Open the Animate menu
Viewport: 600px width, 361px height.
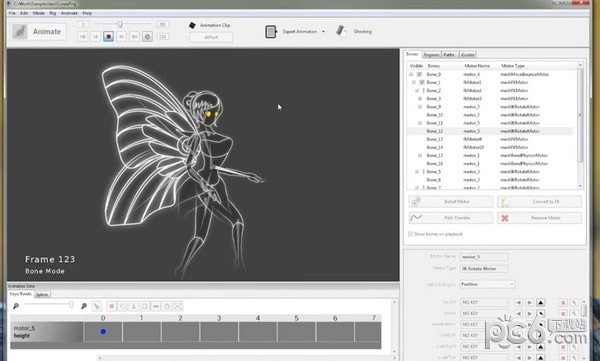click(69, 13)
